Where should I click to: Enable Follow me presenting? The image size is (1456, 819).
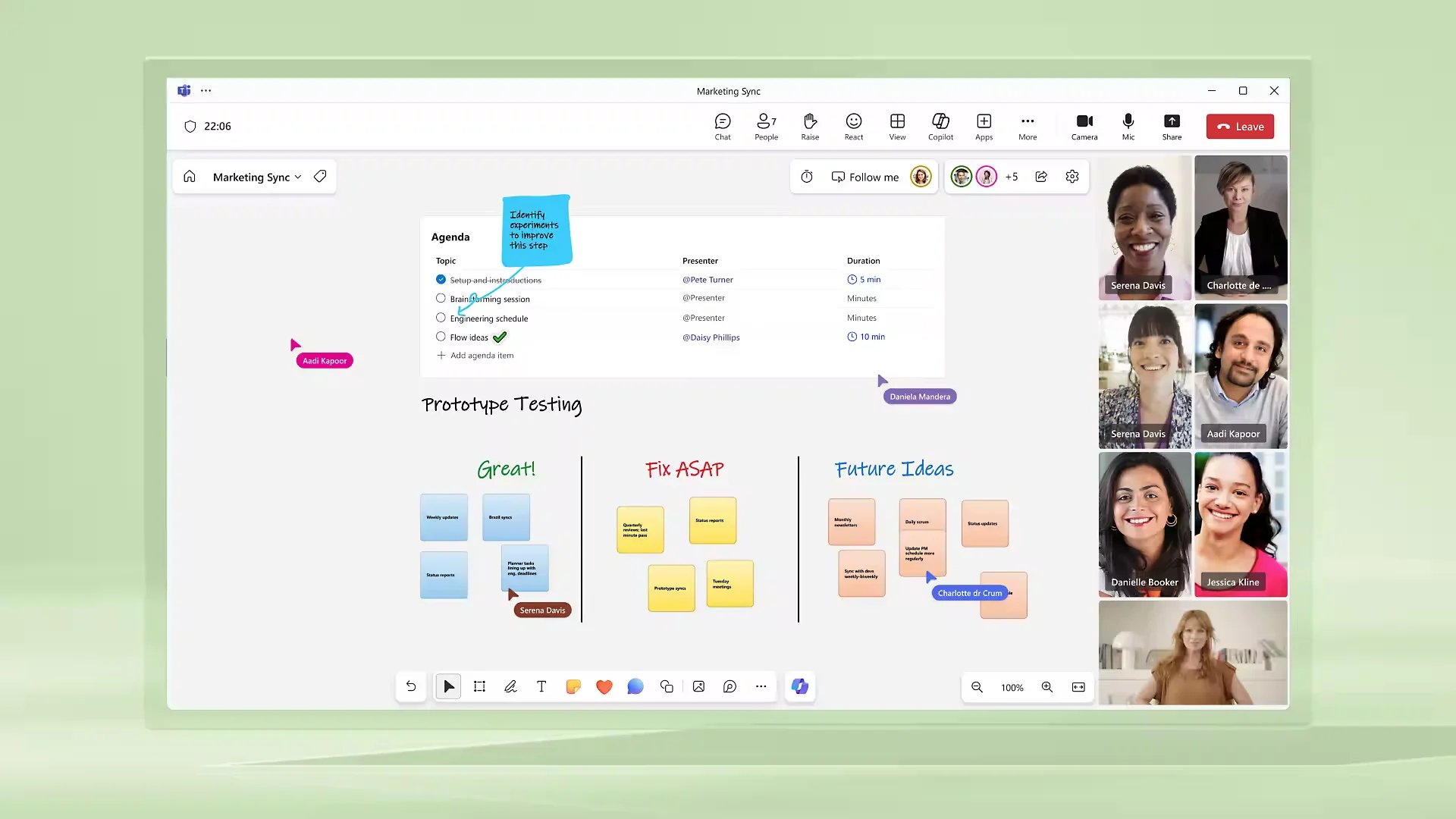point(864,177)
